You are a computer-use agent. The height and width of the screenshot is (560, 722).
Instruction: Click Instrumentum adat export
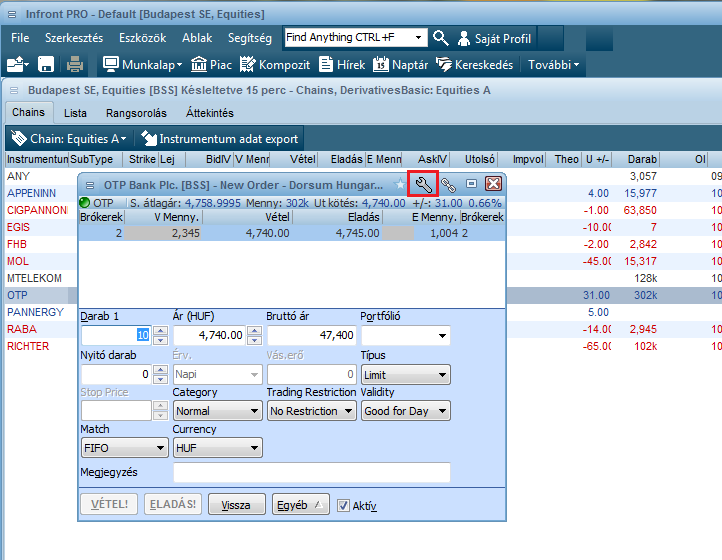(x=219, y=139)
